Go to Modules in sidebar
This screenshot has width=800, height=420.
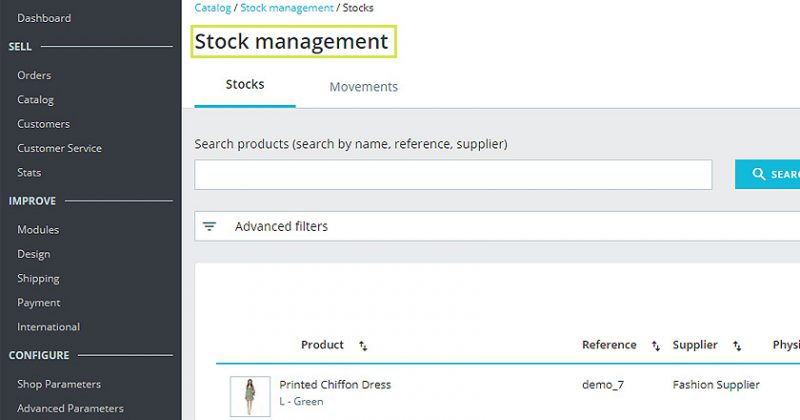[38, 230]
